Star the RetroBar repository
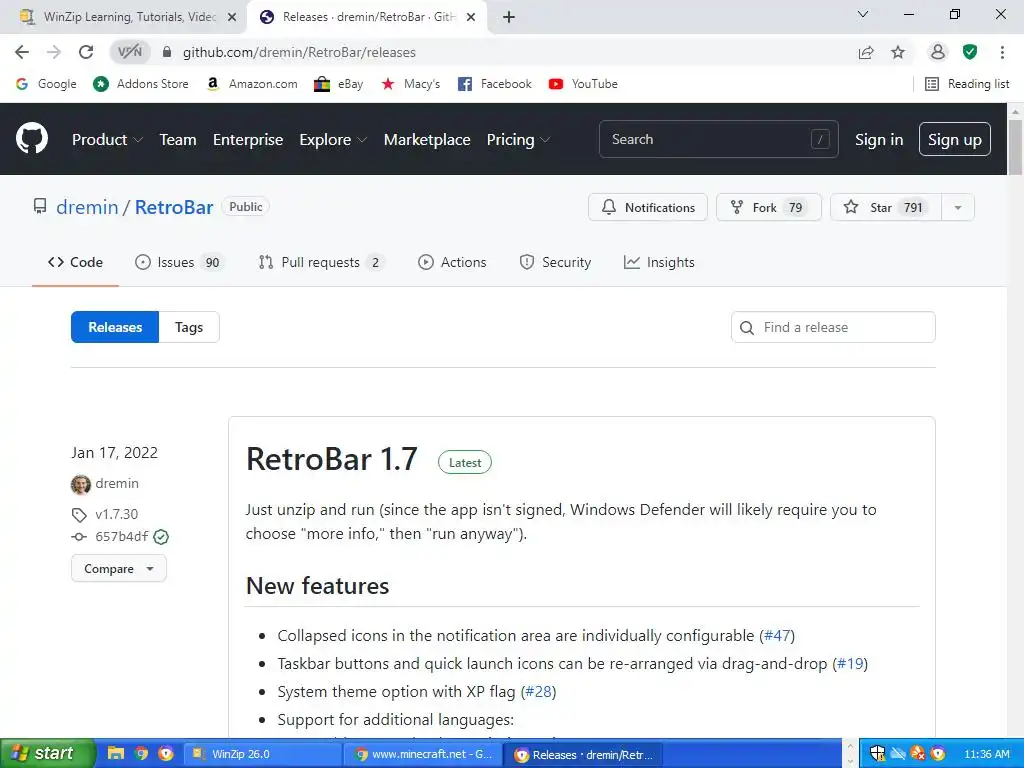Image resolution: width=1024 pixels, height=768 pixels. 885,207
